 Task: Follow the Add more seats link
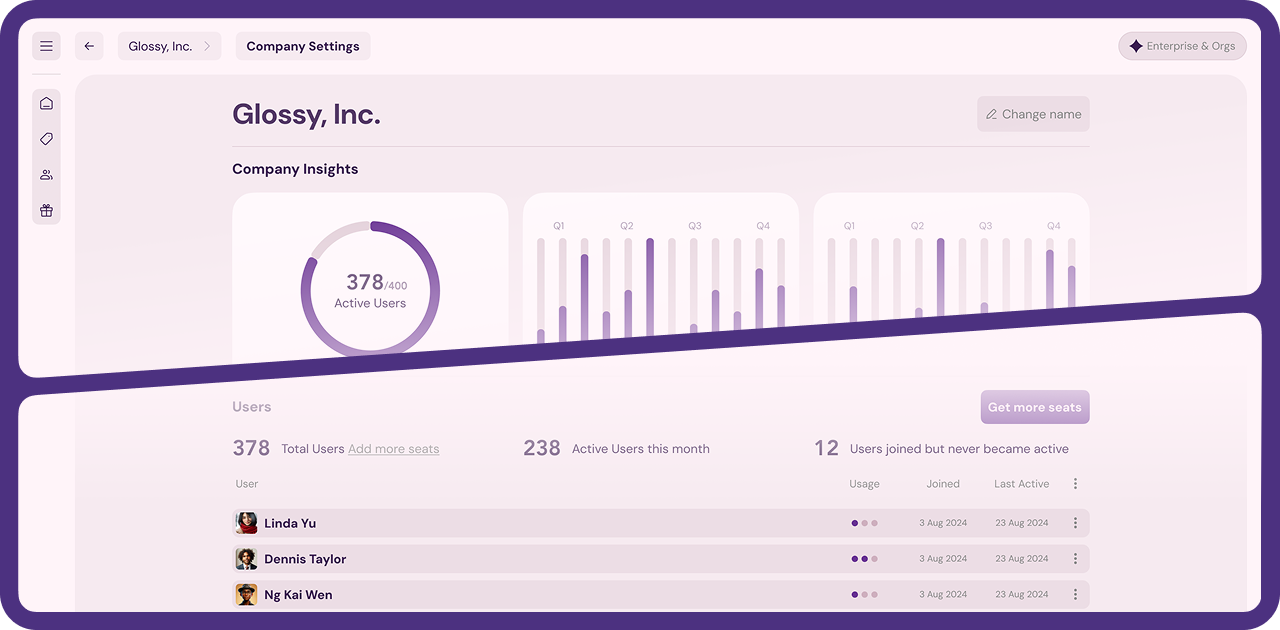(x=394, y=449)
